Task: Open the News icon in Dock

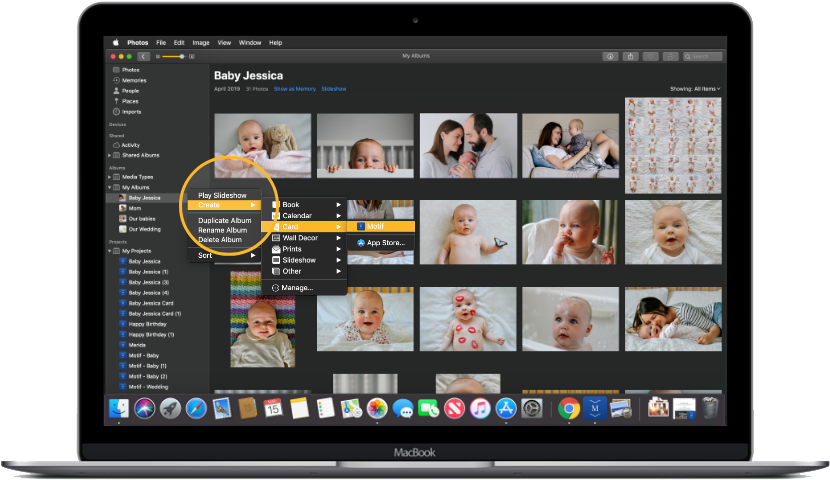Action: click(454, 409)
